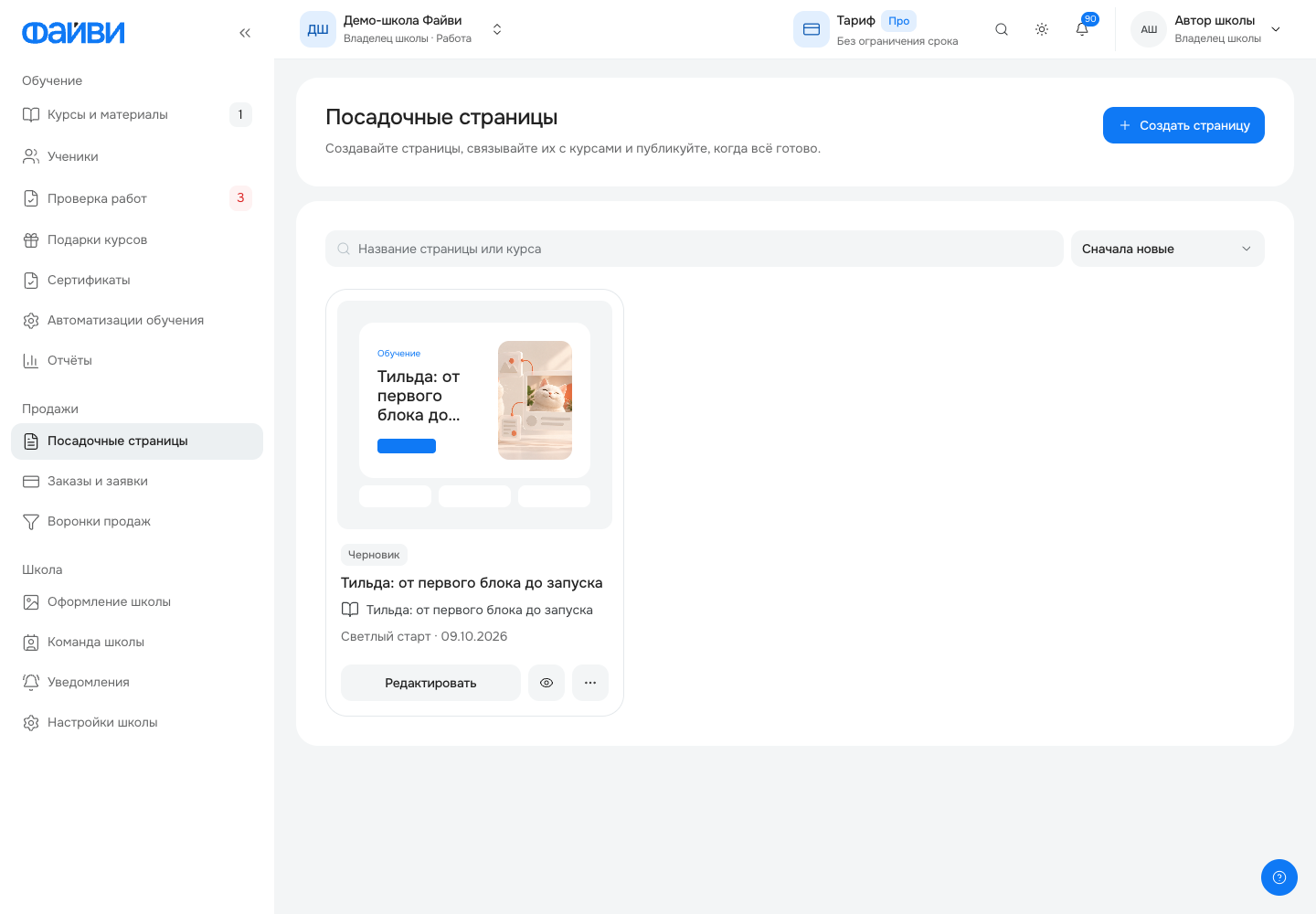Open Автоматизации обучения
The image size is (1316, 914).
[x=137, y=320]
